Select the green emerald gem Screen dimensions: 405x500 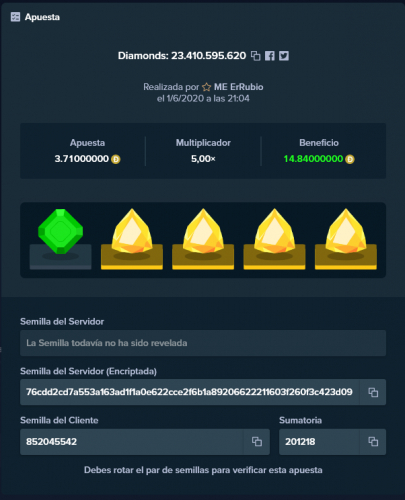coord(60,231)
